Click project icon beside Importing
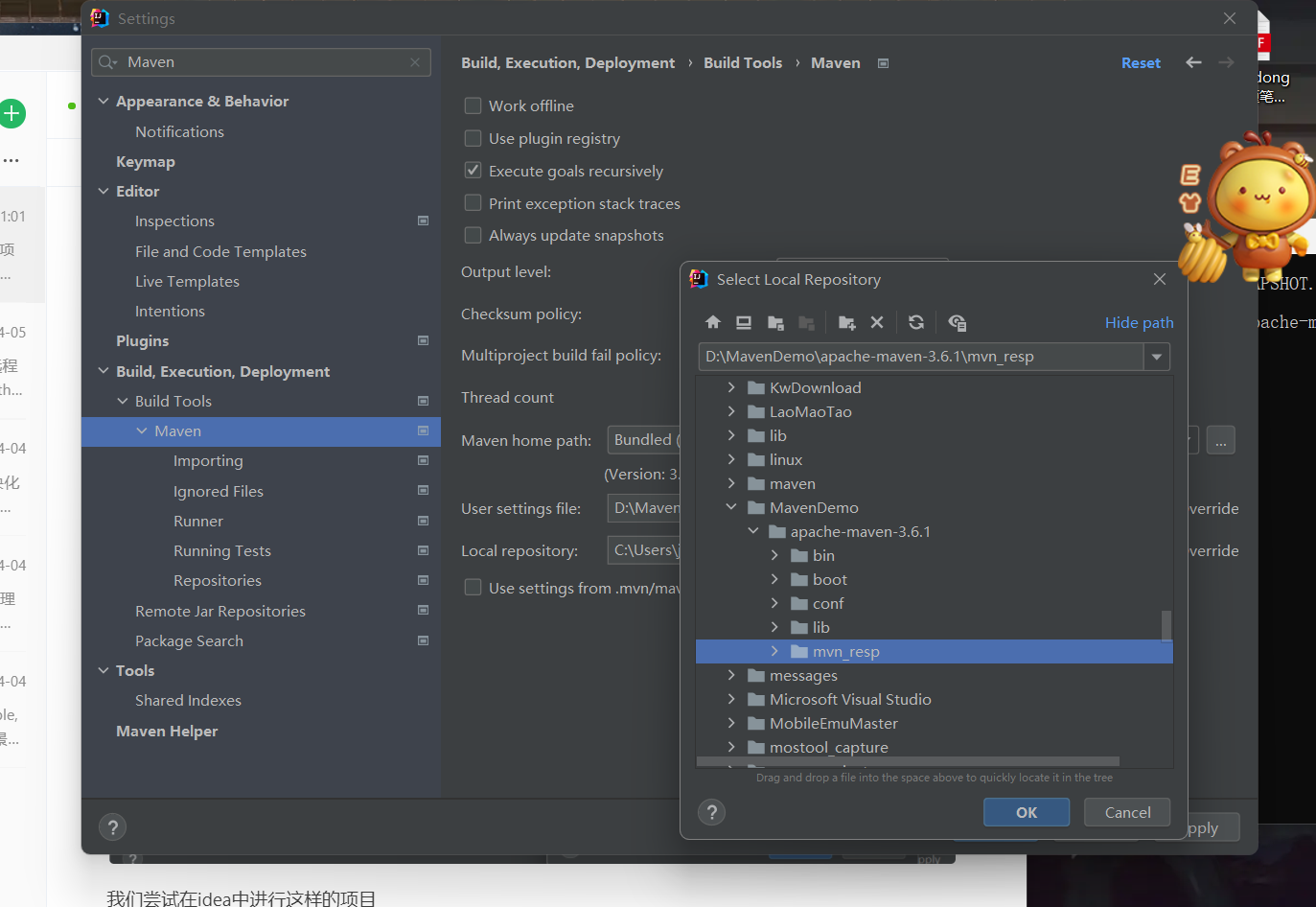Screen dimensions: 1316x907 423,460
